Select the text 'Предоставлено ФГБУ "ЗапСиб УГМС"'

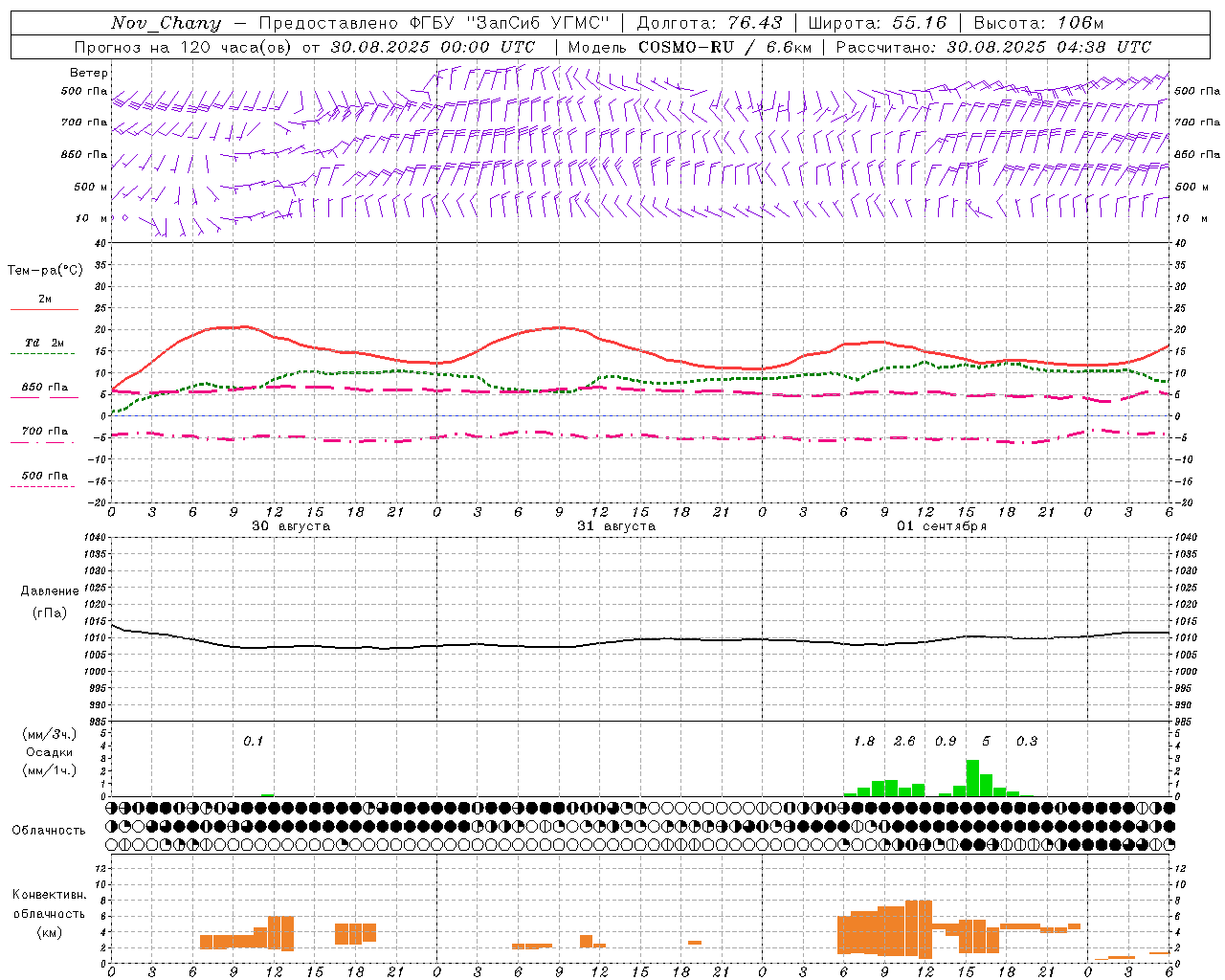[434, 23]
